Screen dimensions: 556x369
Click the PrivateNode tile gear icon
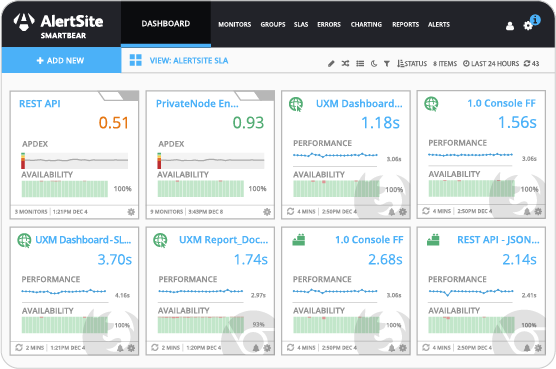click(x=267, y=212)
